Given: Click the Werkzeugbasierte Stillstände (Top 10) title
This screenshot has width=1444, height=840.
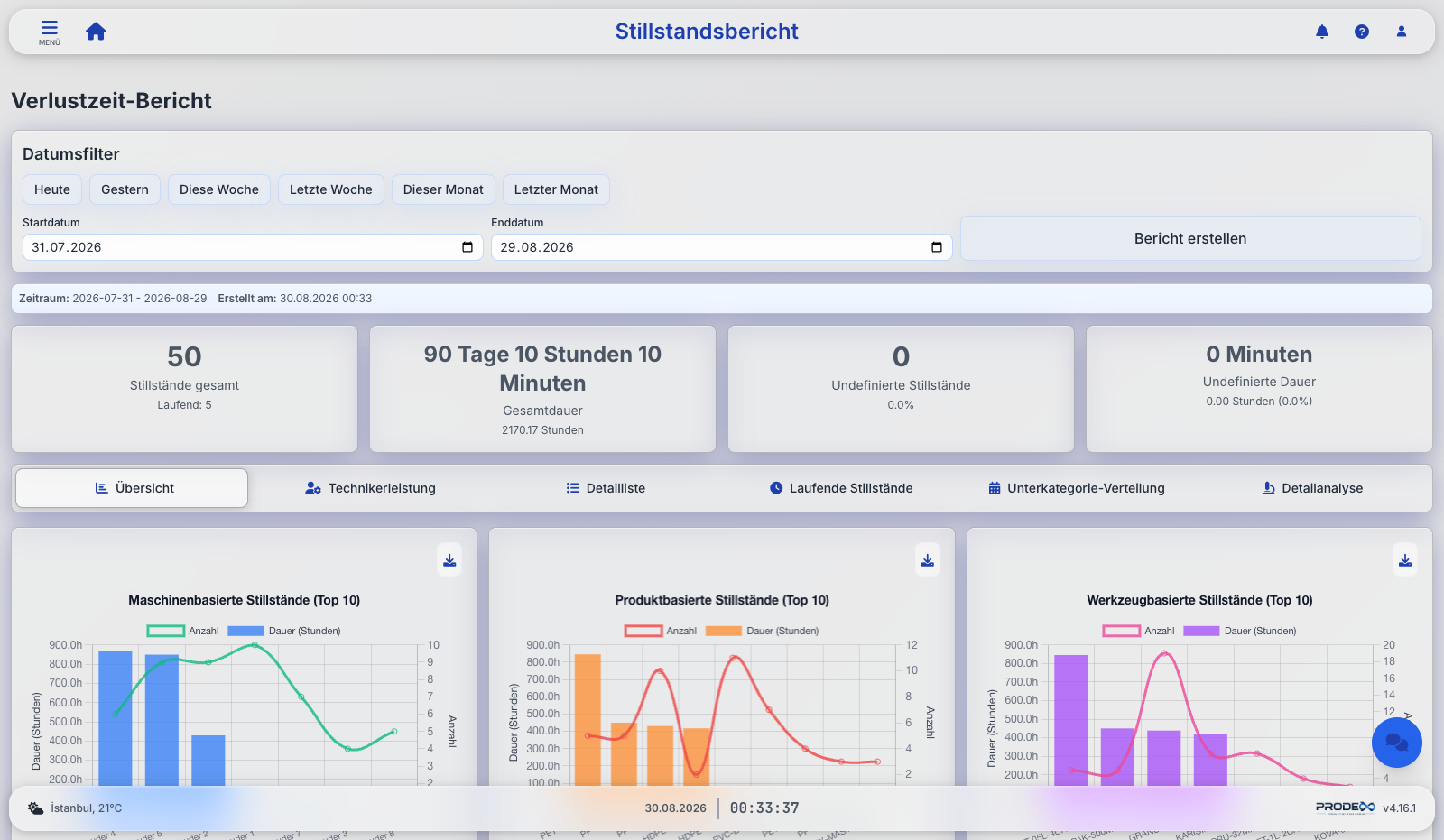Looking at the screenshot, I should (x=1199, y=600).
